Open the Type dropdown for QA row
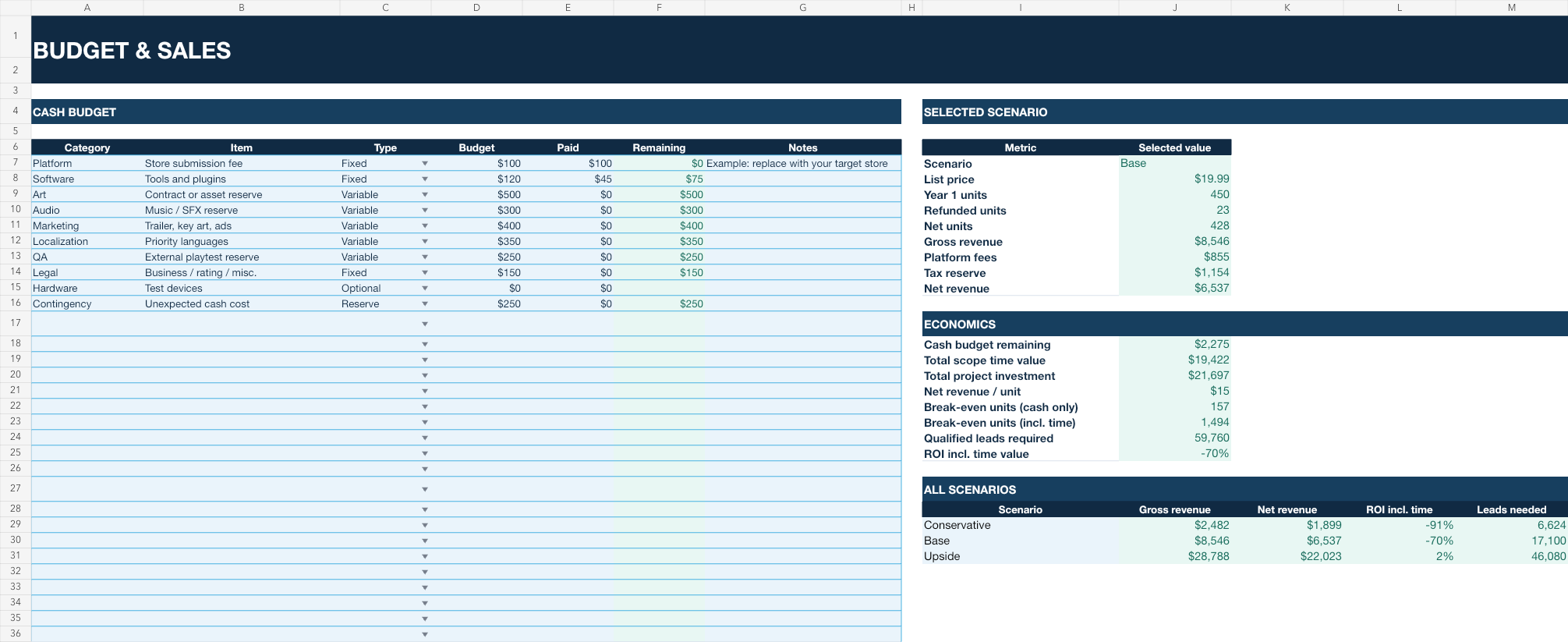The image size is (1568, 642). click(425, 257)
